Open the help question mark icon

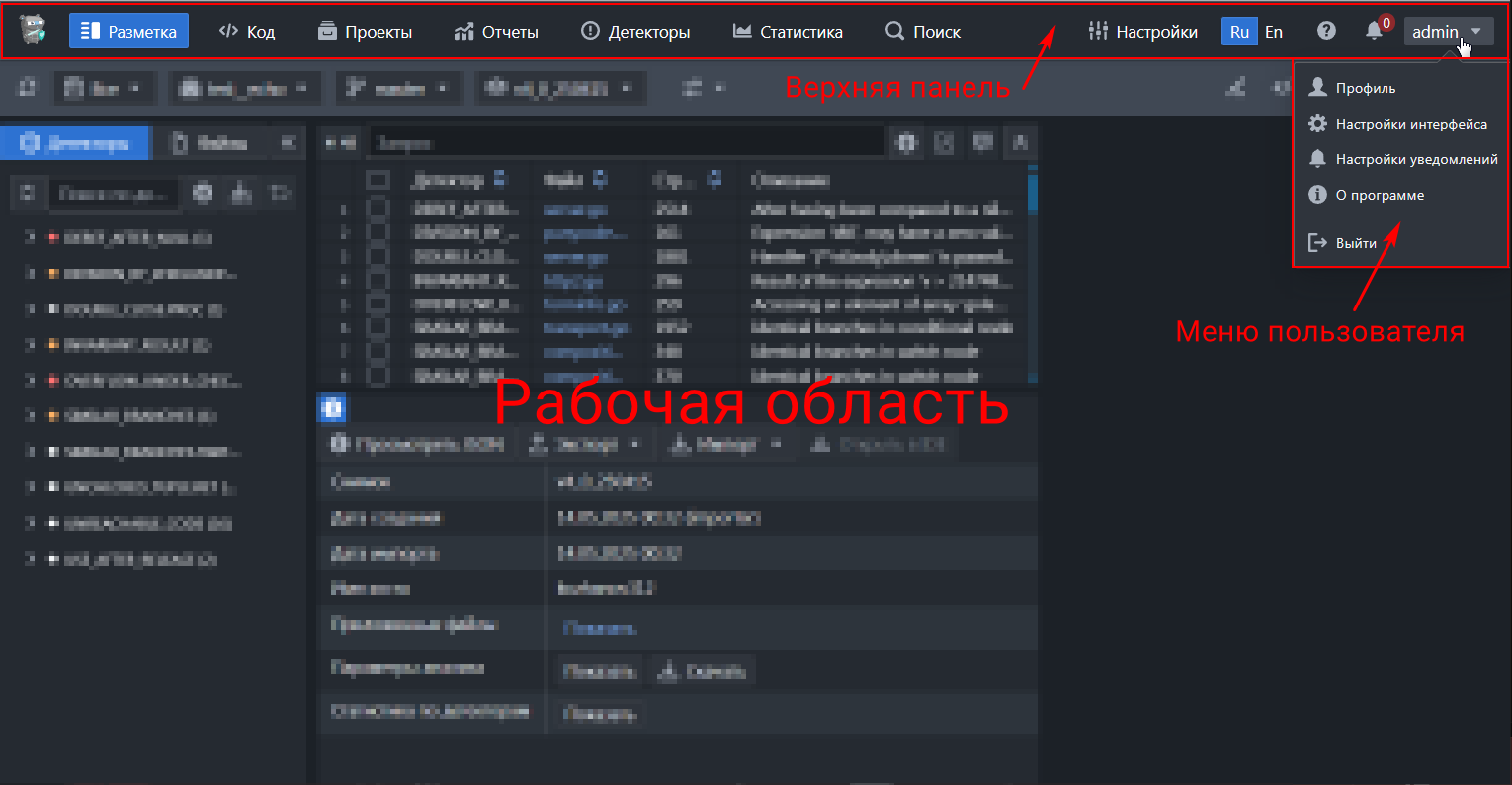1326,32
